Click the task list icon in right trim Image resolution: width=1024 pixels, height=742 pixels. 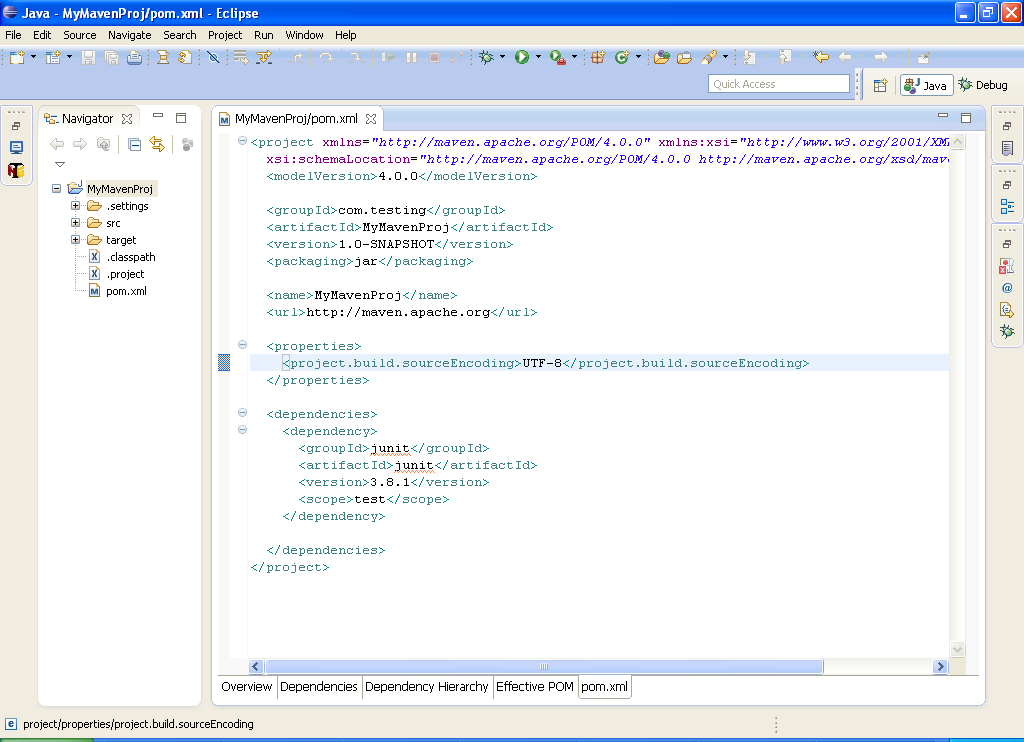click(1007, 148)
